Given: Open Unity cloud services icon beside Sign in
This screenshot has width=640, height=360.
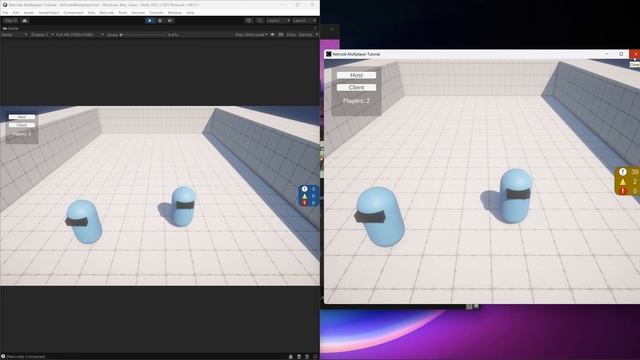Looking at the screenshot, I should 25,20.
